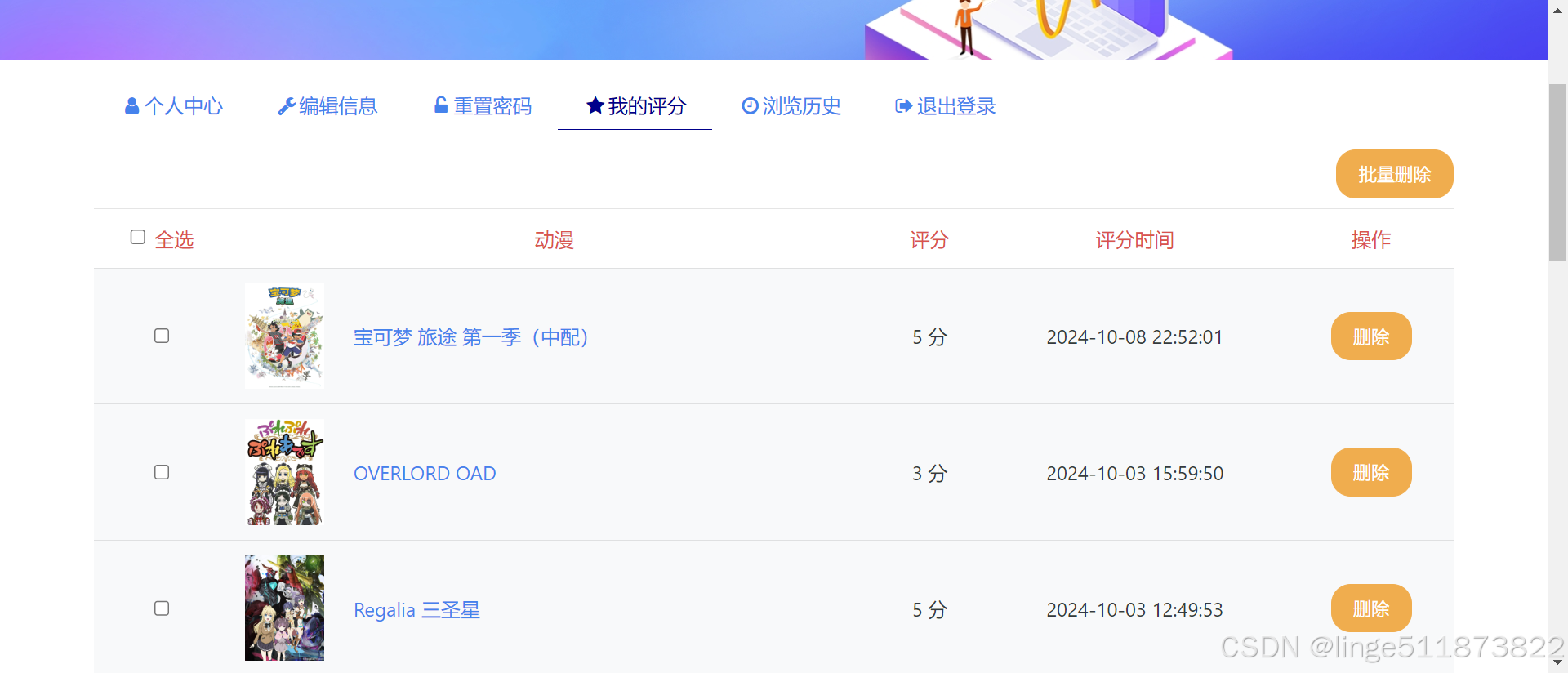Check the box for OVERLORD OAD row
This screenshot has width=1568, height=673.
162,472
